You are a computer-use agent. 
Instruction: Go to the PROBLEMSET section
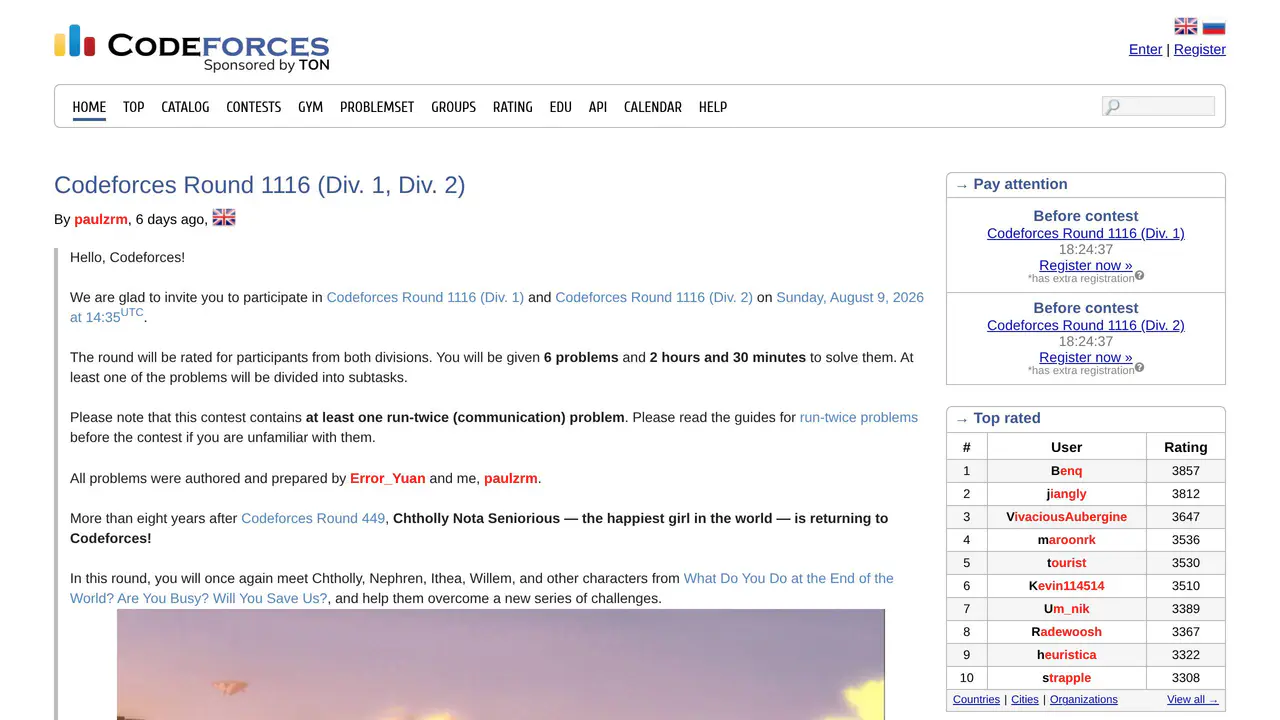tap(377, 107)
